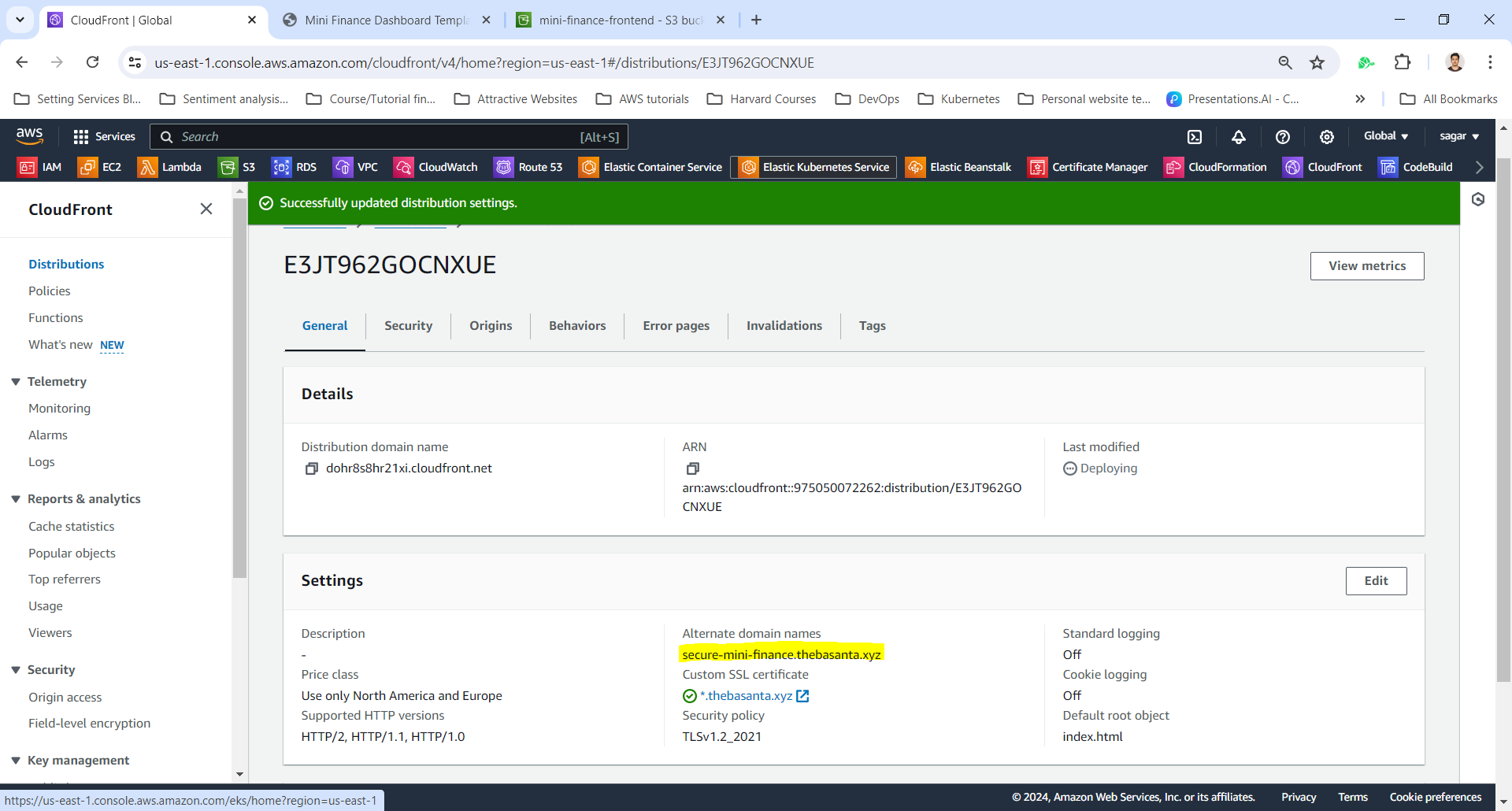The image size is (1512, 811).
Task: Collapse the Telemetry section
Action: pos(16,382)
